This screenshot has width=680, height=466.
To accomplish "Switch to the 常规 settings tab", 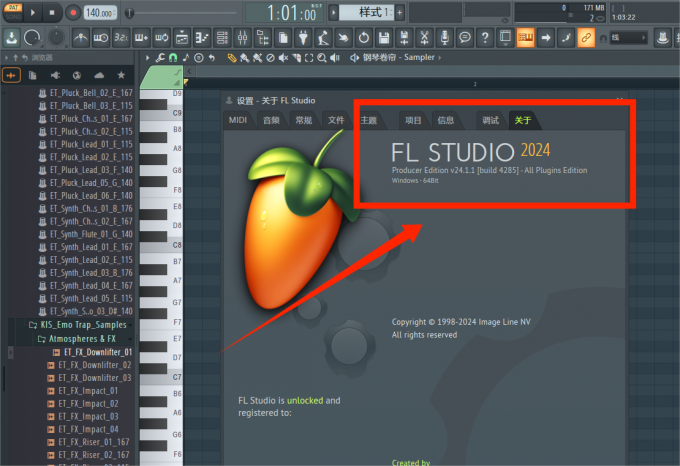I will pos(304,120).
